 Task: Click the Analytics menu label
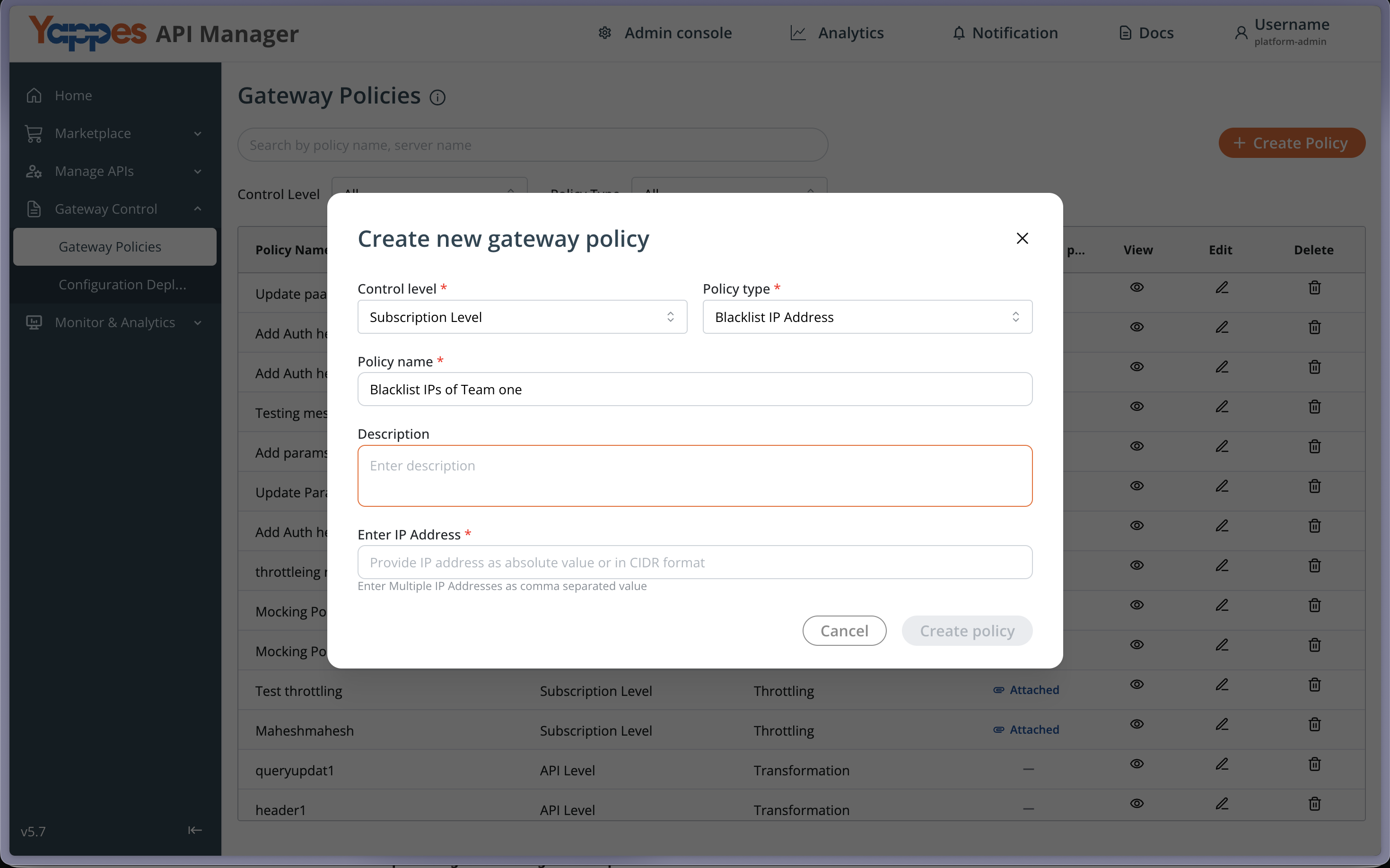pyautogui.click(x=851, y=33)
